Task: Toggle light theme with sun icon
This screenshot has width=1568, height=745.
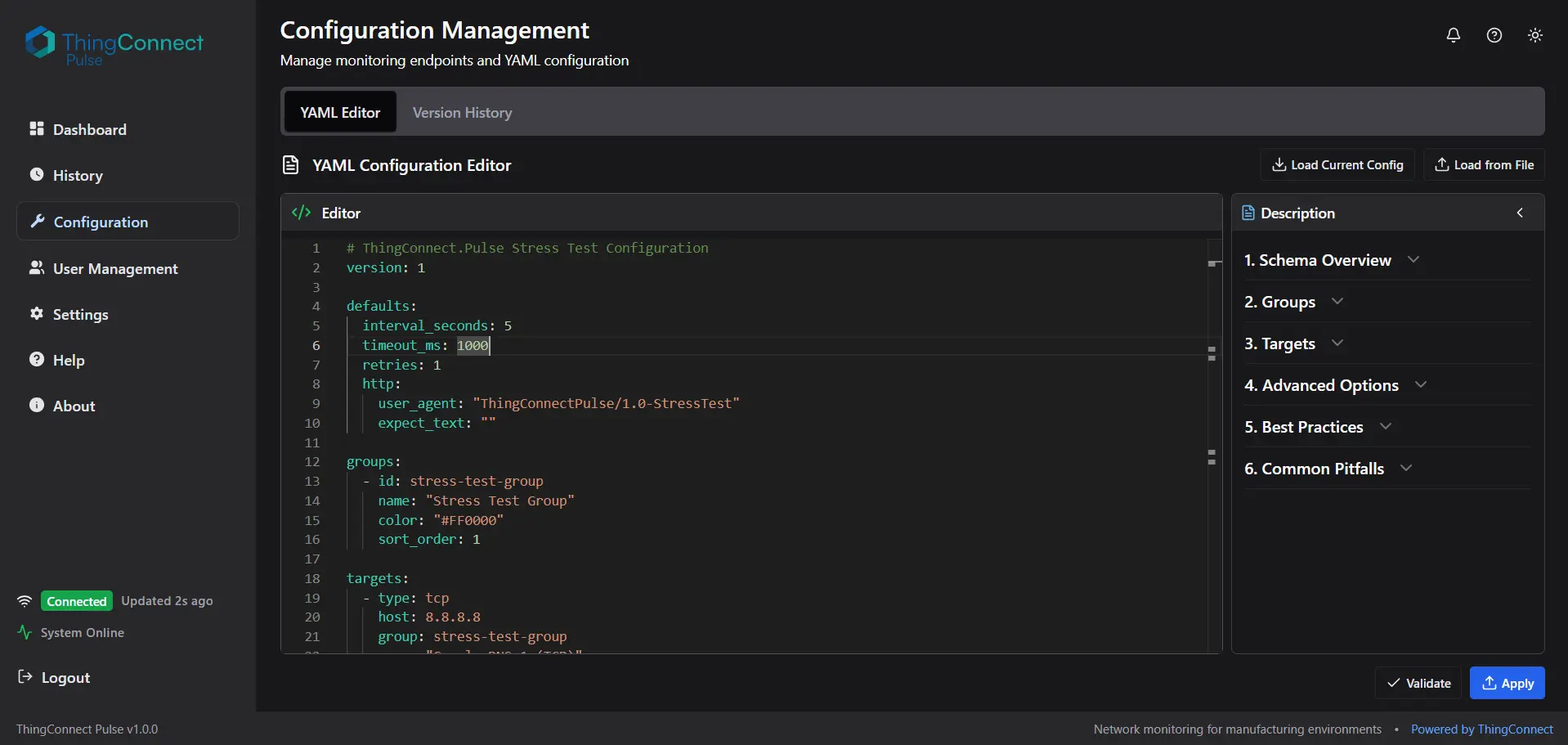Action: (1534, 35)
